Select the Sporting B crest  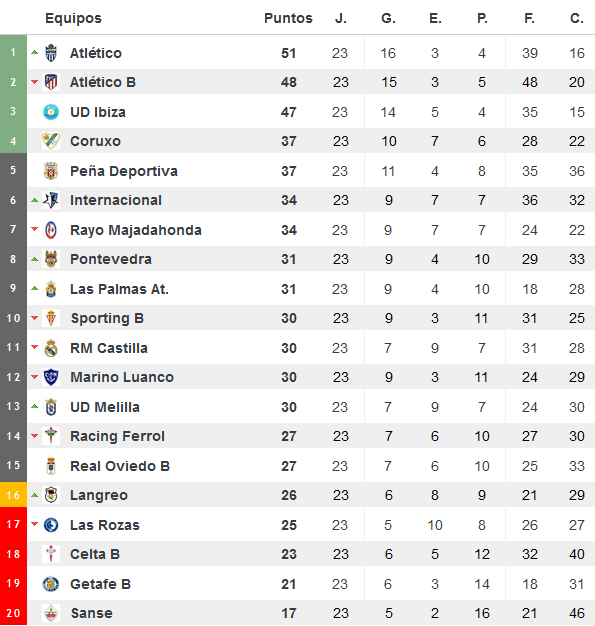click(x=51, y=318)
